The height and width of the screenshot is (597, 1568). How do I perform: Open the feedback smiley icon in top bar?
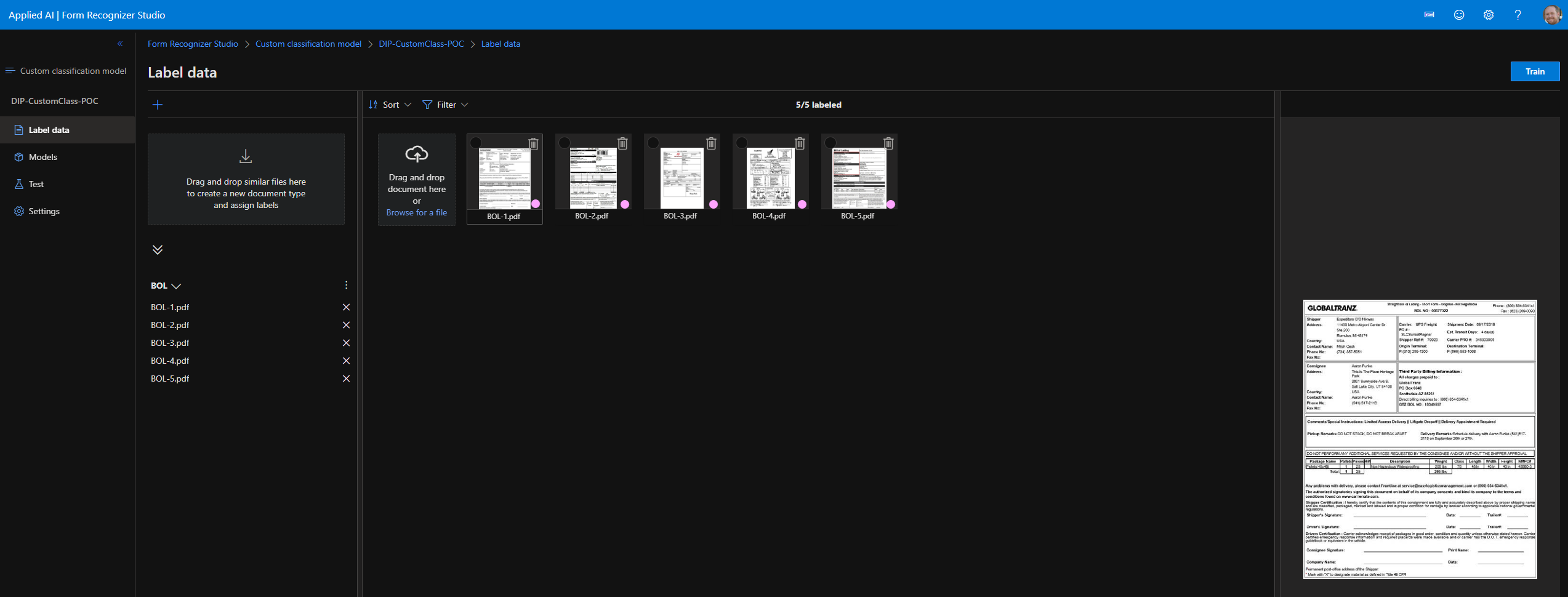click(1458, 14)
